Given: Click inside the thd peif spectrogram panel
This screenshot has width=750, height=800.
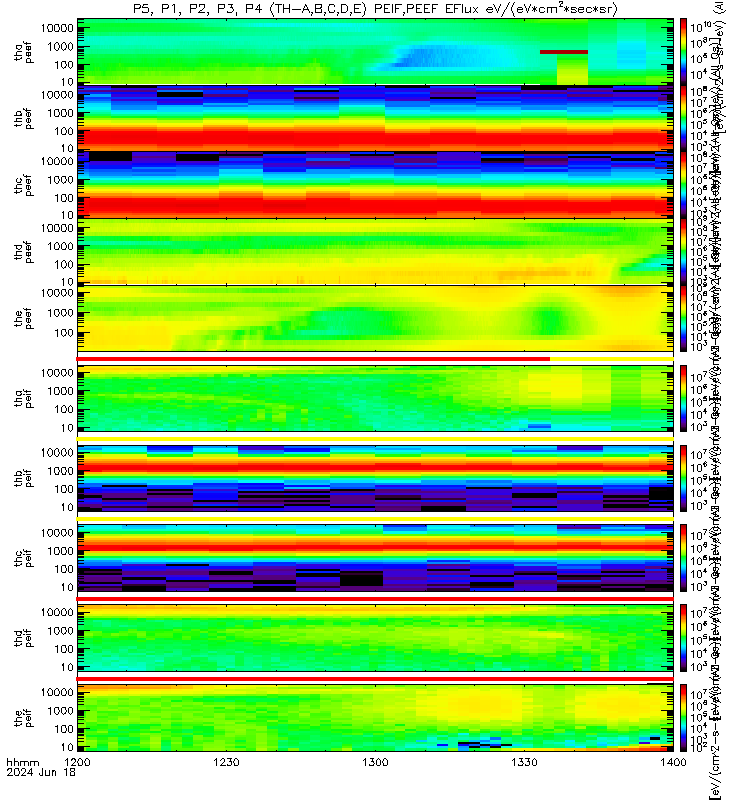Looking at the screenshot, I should [375, 638].
